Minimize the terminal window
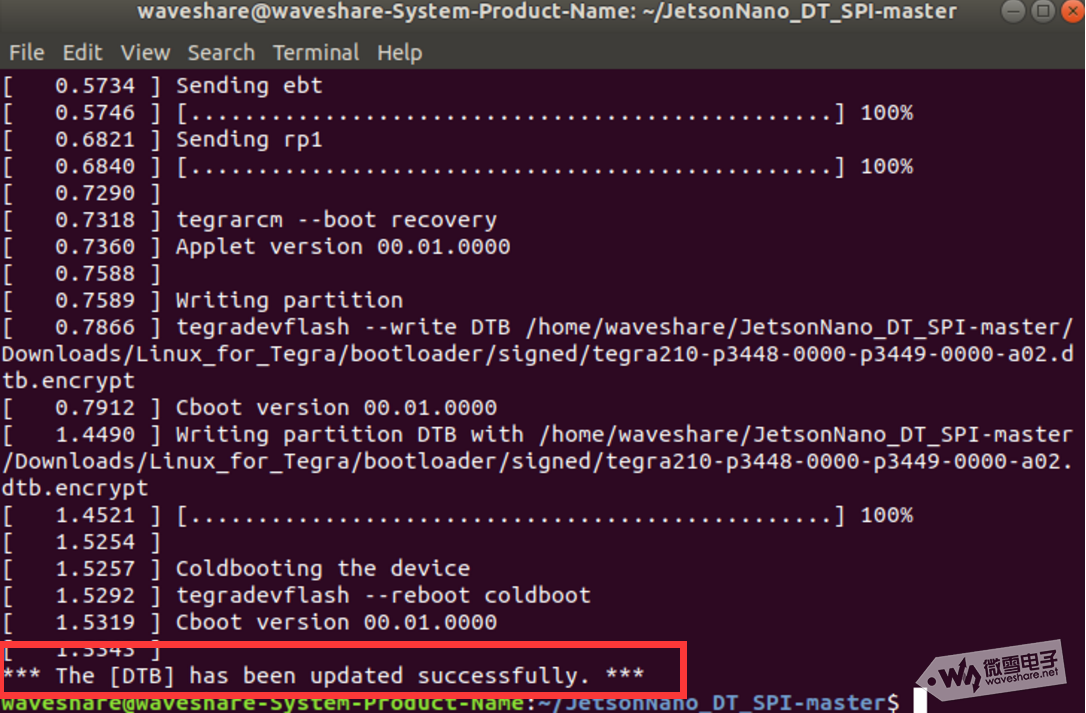The width and height of the screenshot is (1086, 713). click(x=1013, y=12)
